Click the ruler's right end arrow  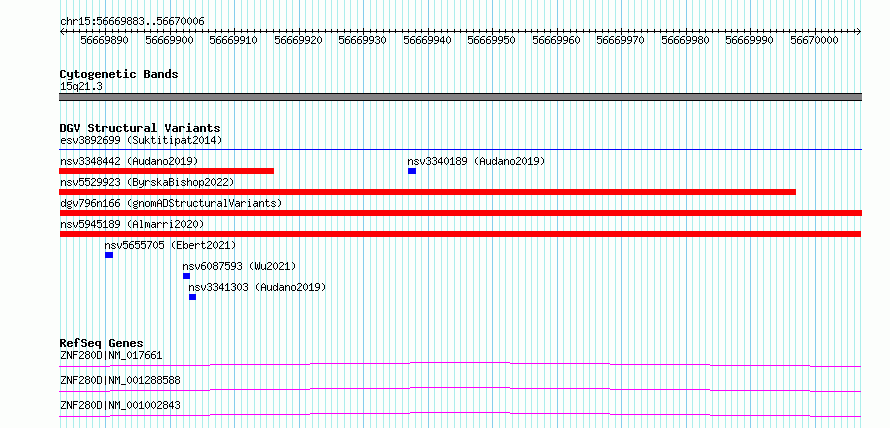pyautogui.click(x=859, y=32)
